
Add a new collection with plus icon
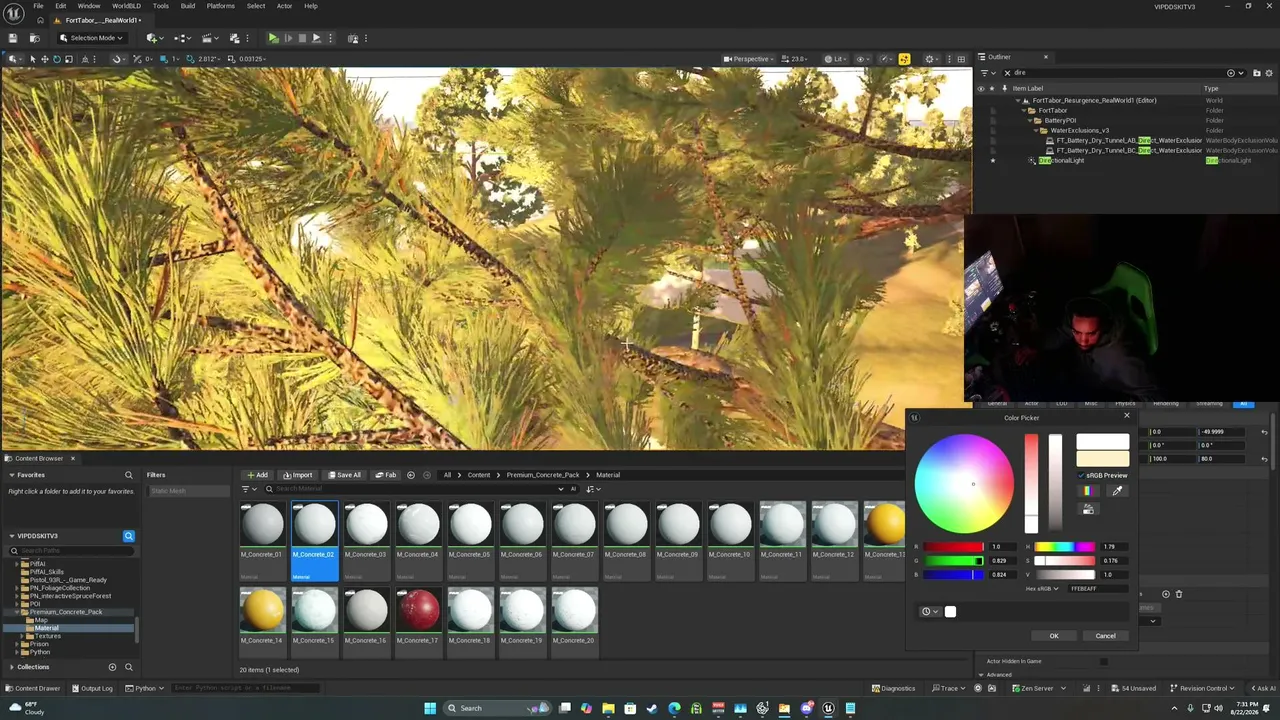click(112, 667)
